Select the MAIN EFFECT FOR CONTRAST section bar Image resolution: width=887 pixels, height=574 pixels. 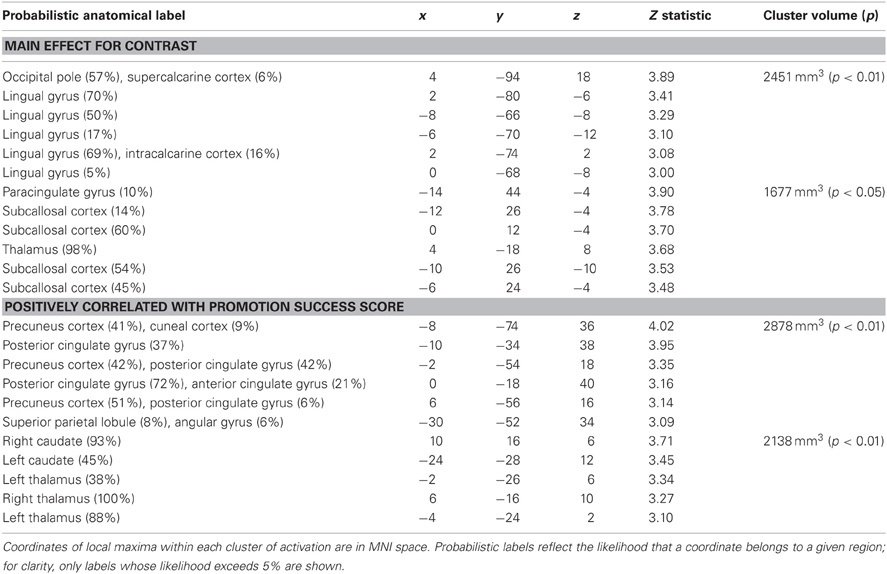pos(444,46)
